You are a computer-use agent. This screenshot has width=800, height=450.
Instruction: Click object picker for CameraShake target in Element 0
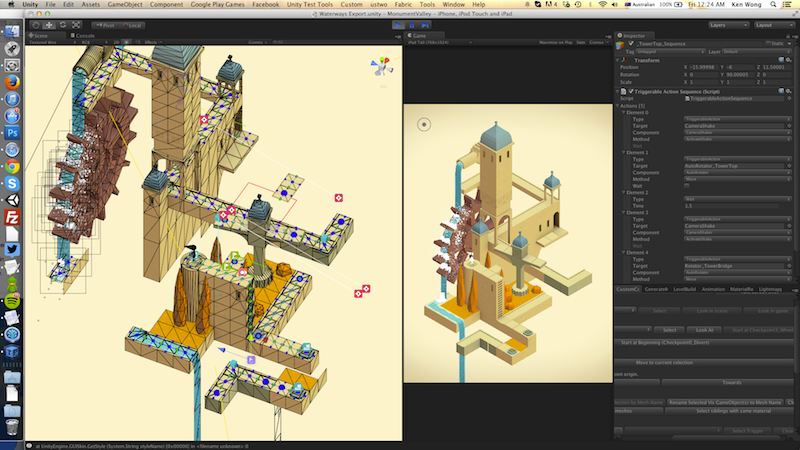tap(789, 126)
